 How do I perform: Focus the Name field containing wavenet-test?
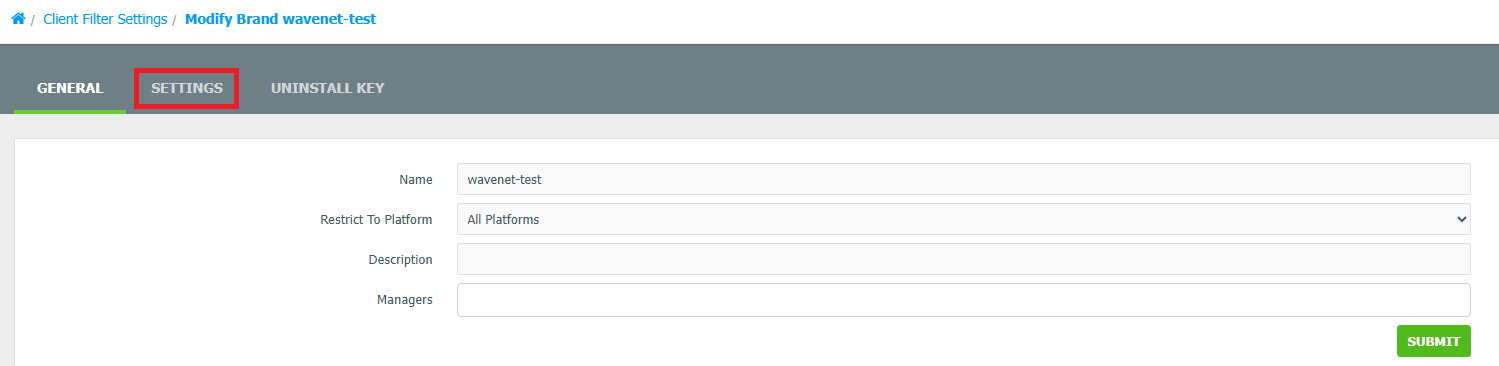[x=963, y=179]
